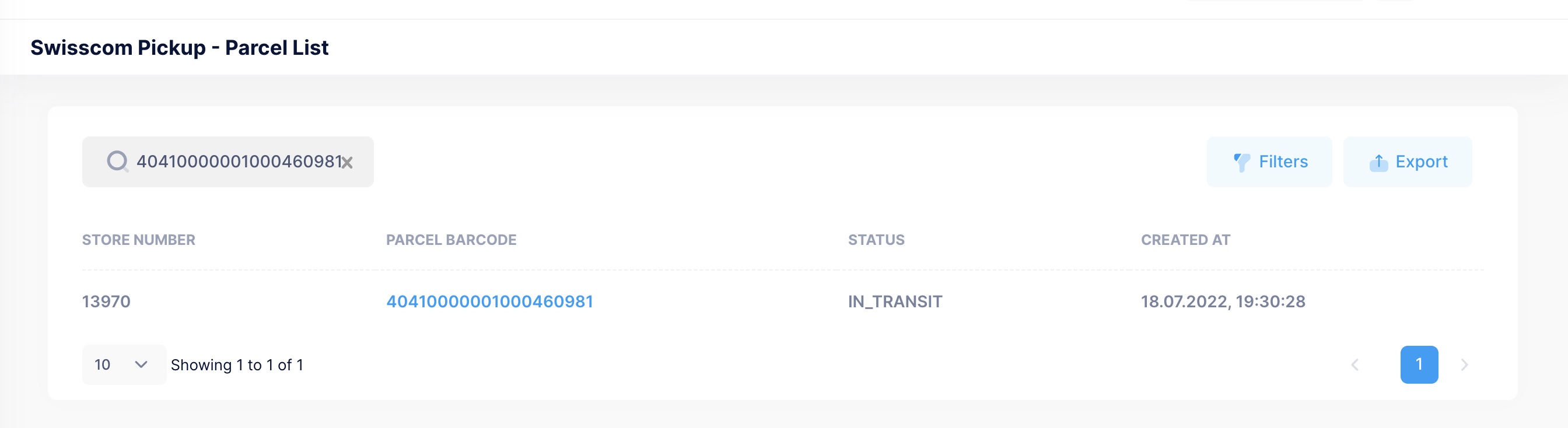Clear the search field with the X icon
Viewport: 1568px width, 428px height.
347,163
